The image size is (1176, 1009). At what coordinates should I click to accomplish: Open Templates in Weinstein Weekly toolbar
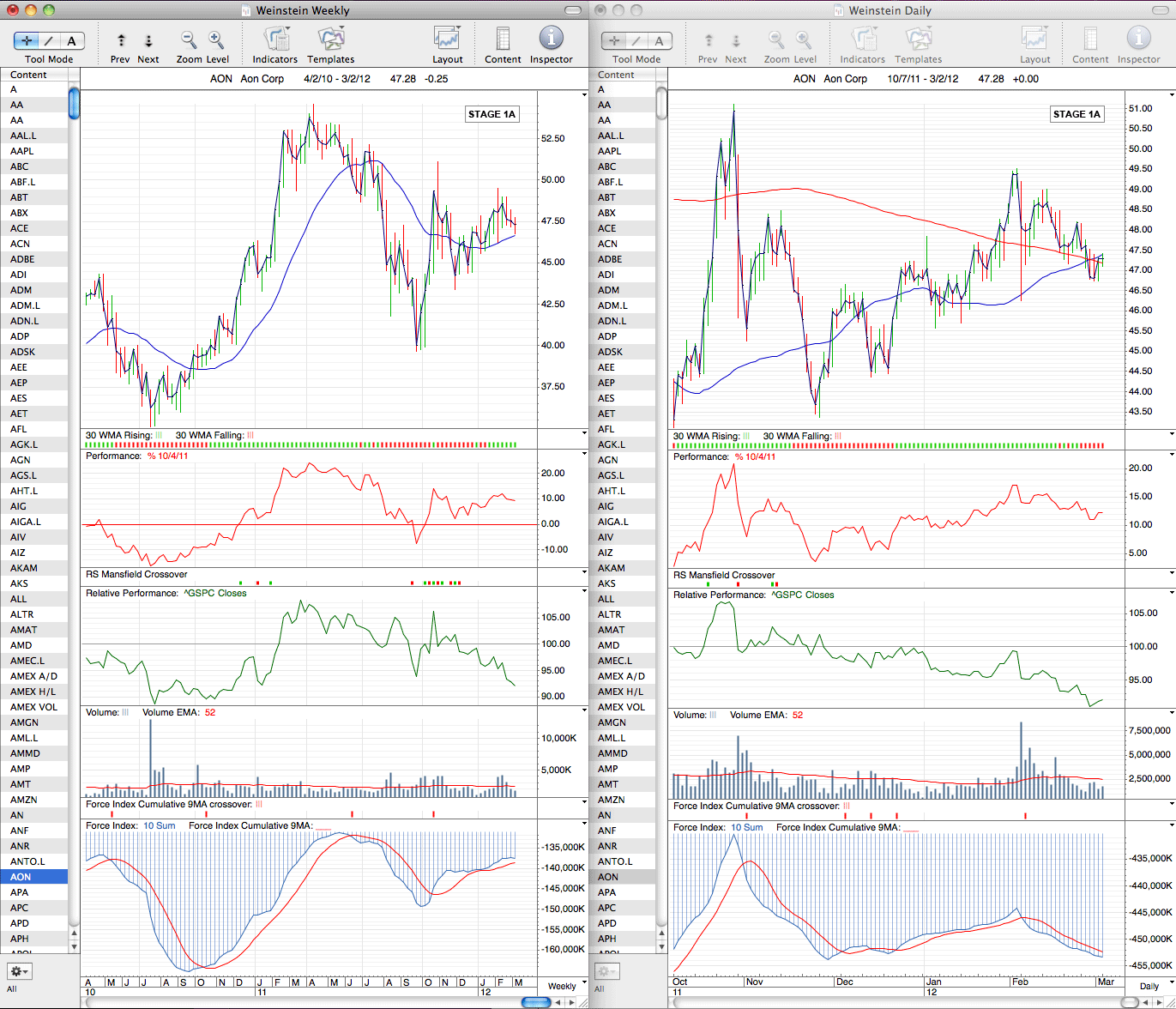point(330,39)
